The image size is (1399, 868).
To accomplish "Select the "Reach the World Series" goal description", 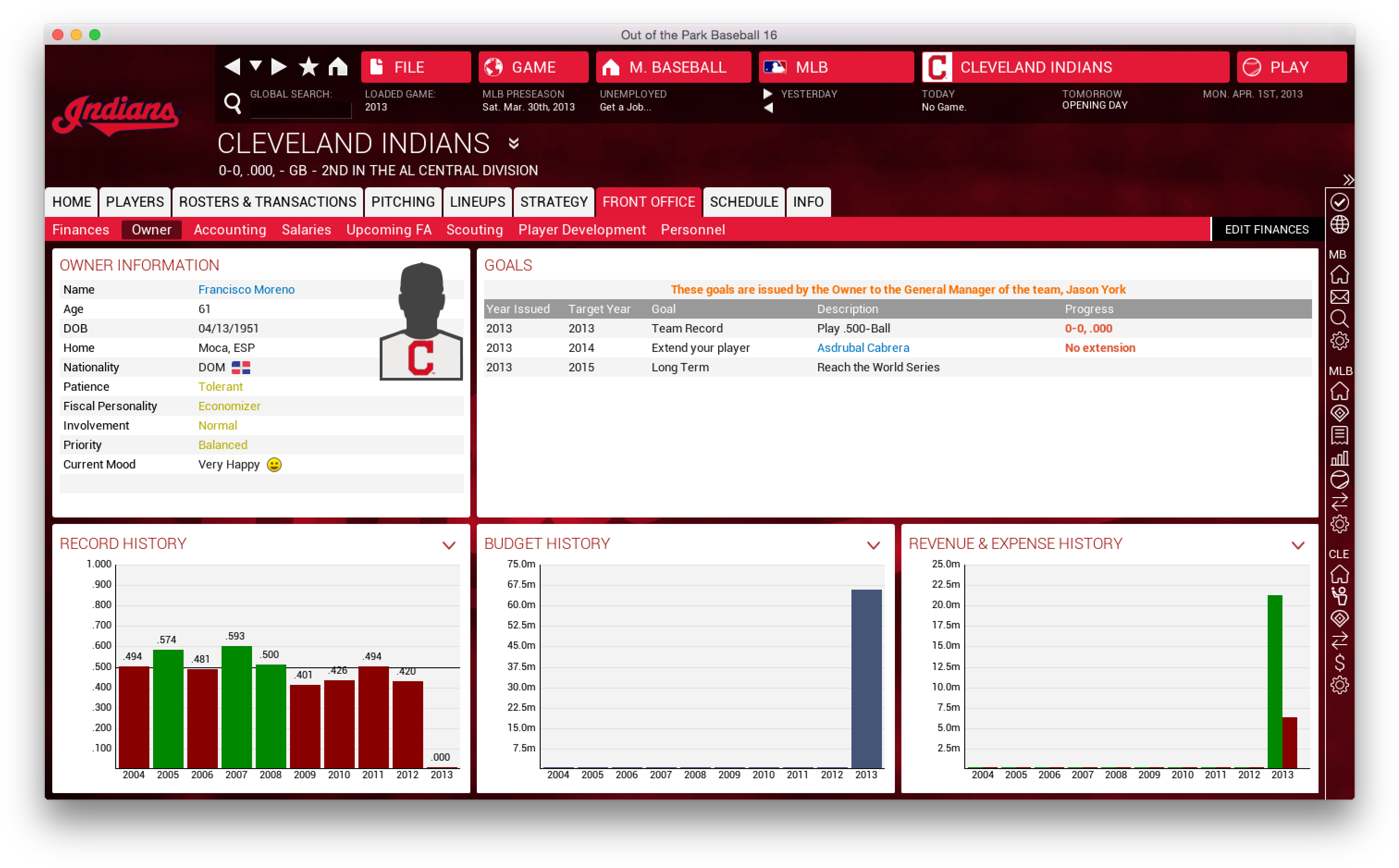I will coord(878,367).
